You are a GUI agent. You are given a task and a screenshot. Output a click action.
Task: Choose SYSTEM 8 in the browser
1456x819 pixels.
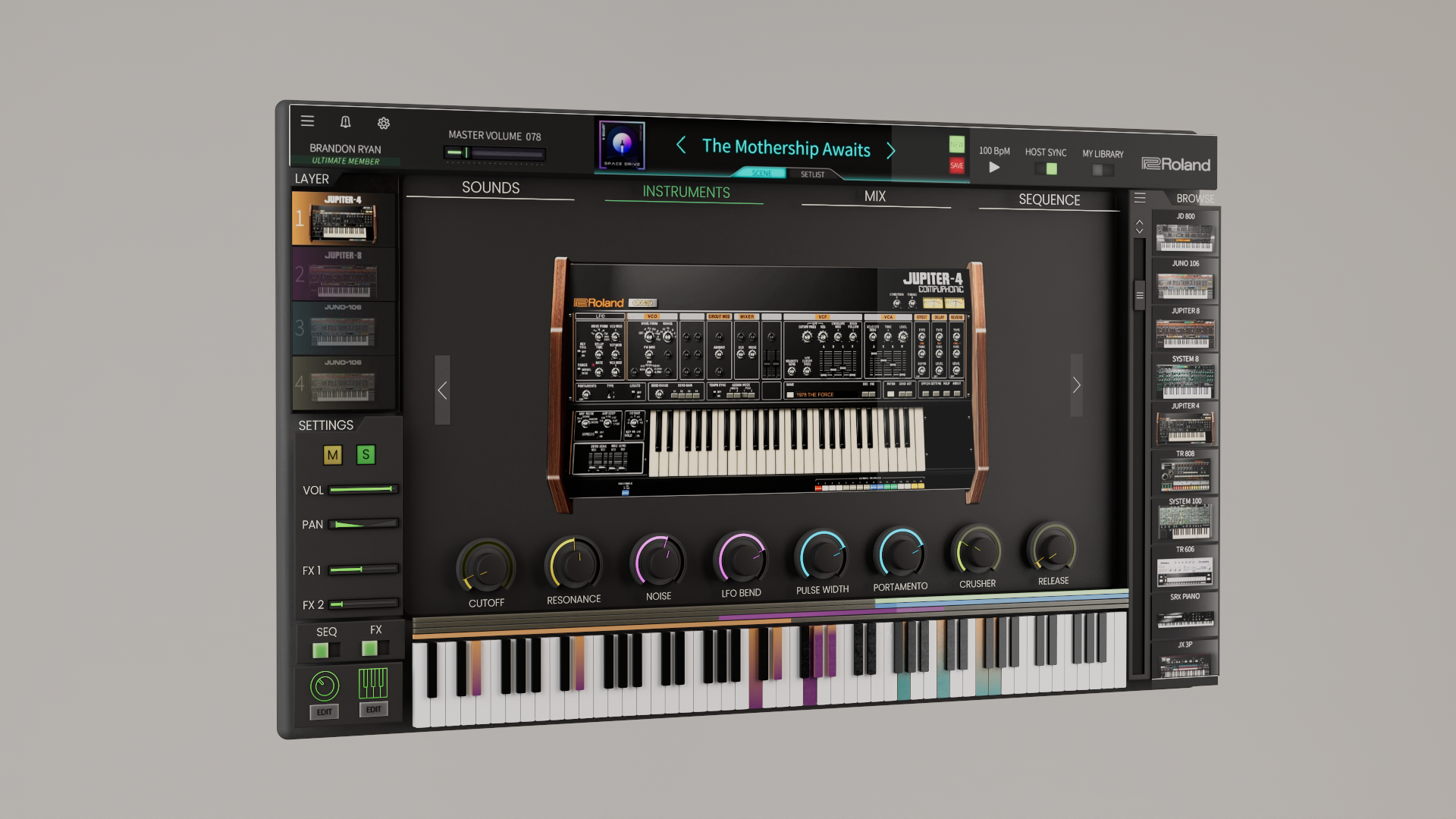point(1185,376)
